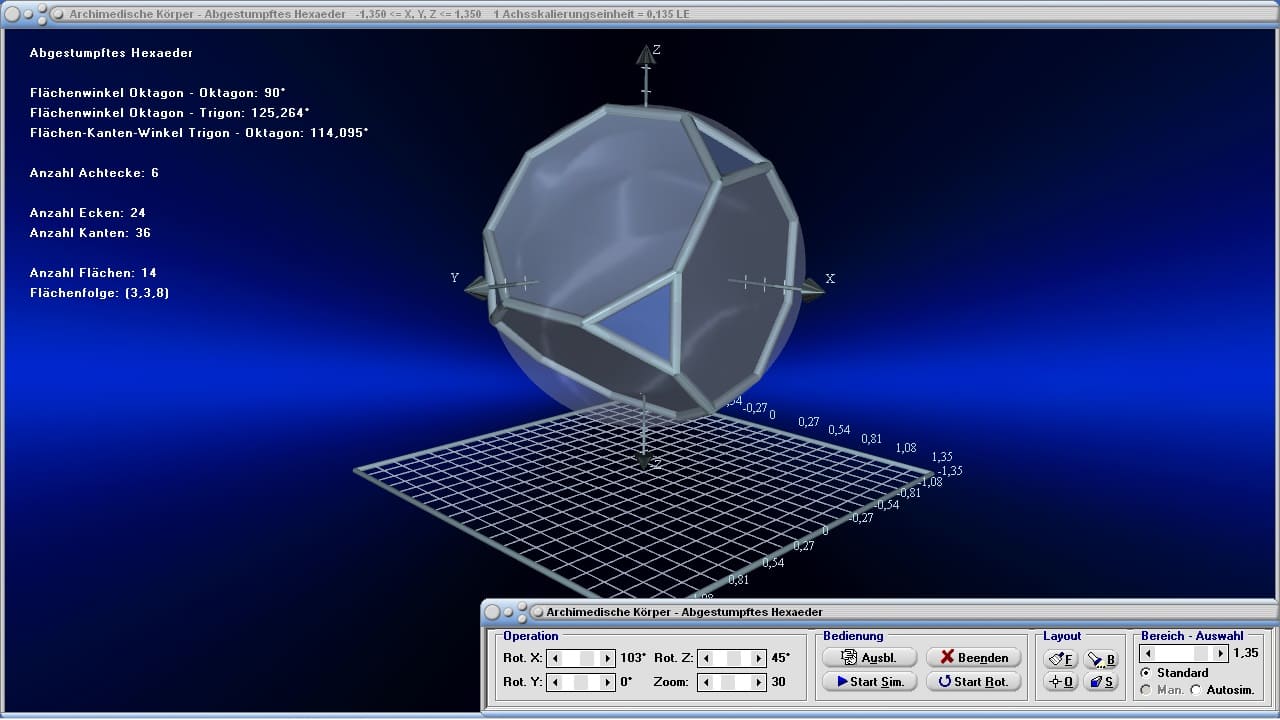Screen dimensions: 1280x720
Task: Click the Rot. X scrollbar thumb
Action: click(588, 658)
